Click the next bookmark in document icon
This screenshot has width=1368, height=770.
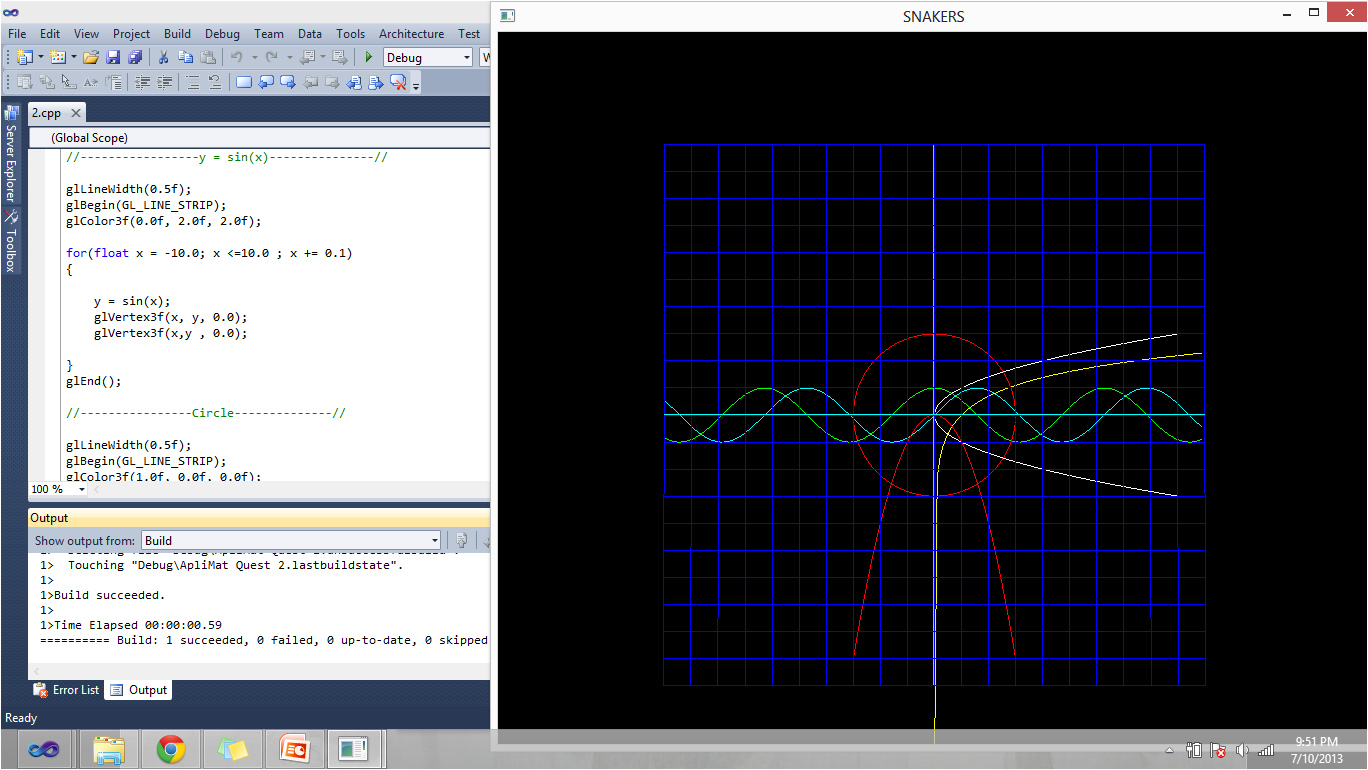point(376,82)
